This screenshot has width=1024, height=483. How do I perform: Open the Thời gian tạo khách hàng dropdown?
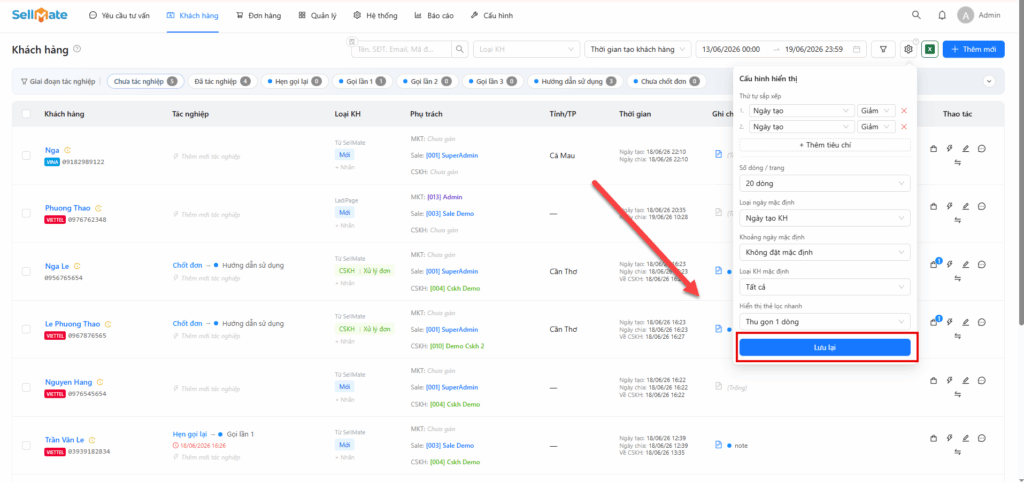pos(637,49)
